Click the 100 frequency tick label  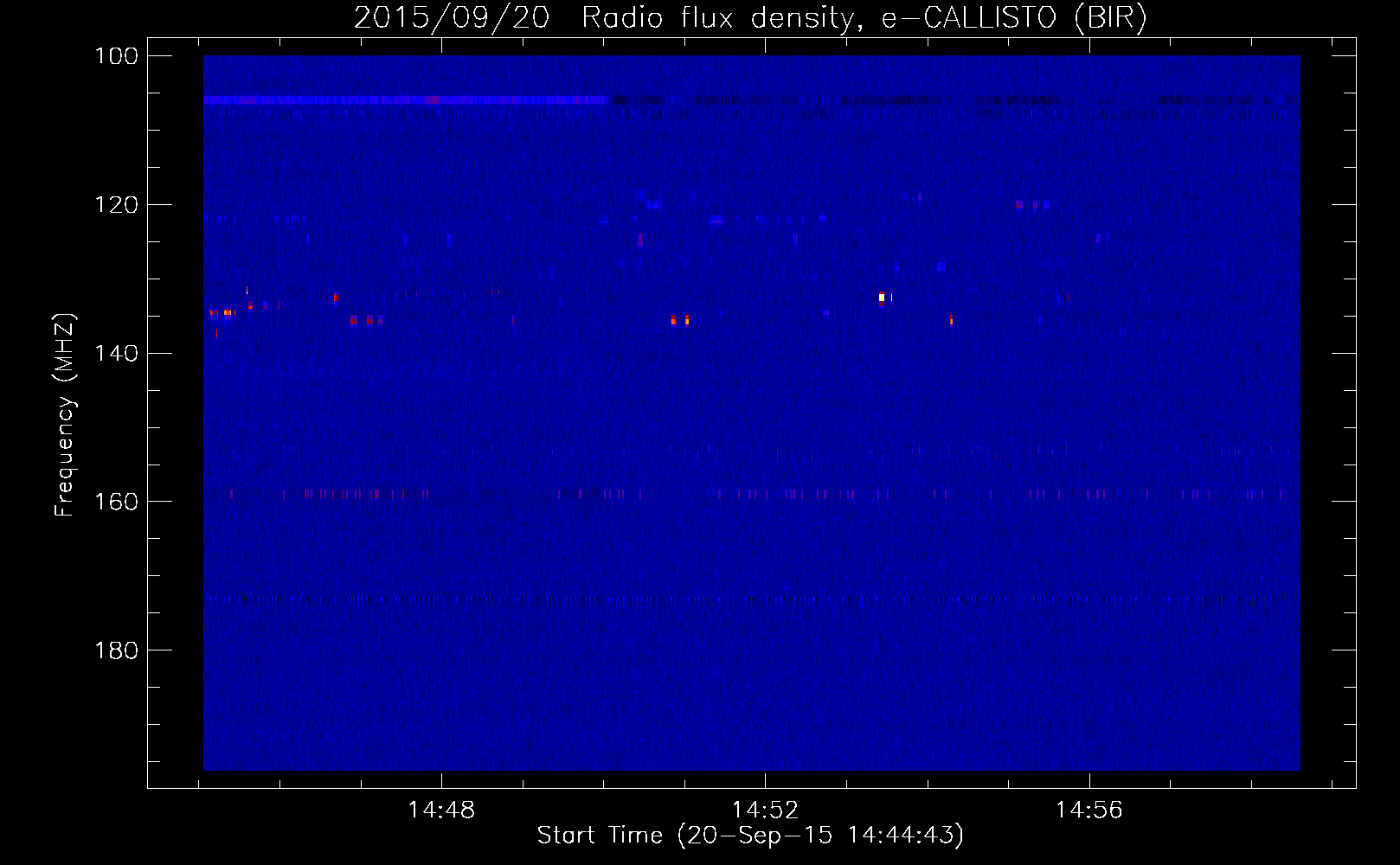116,56
